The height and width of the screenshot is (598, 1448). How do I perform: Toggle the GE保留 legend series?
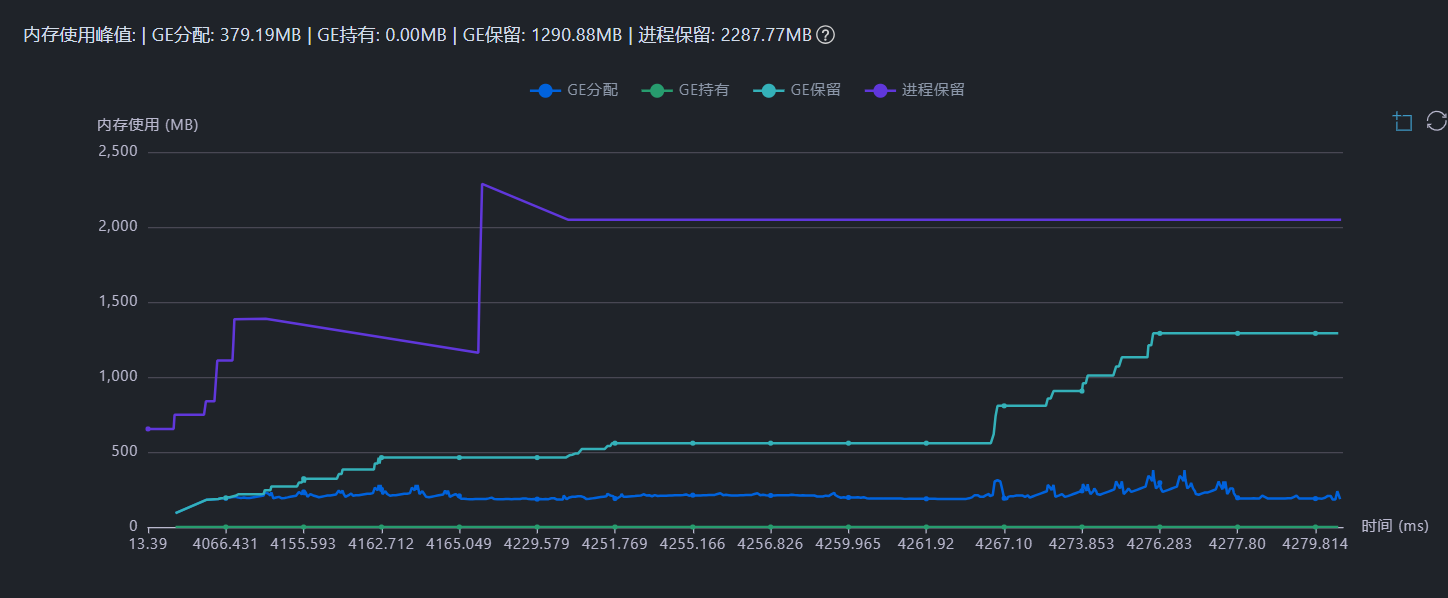[x=797, y=90]
